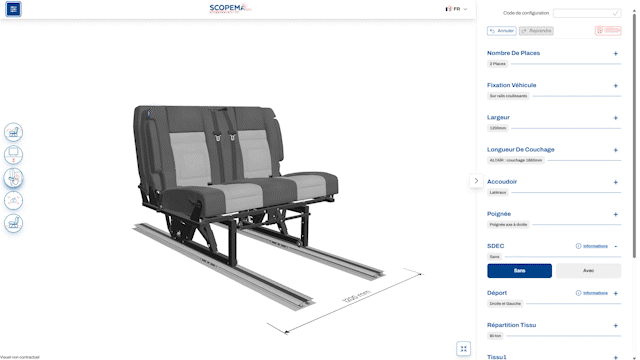The height and width of the screenshot is (360, 640).
Task: Expand the Accoudoir section
Action: pos(616,182)
